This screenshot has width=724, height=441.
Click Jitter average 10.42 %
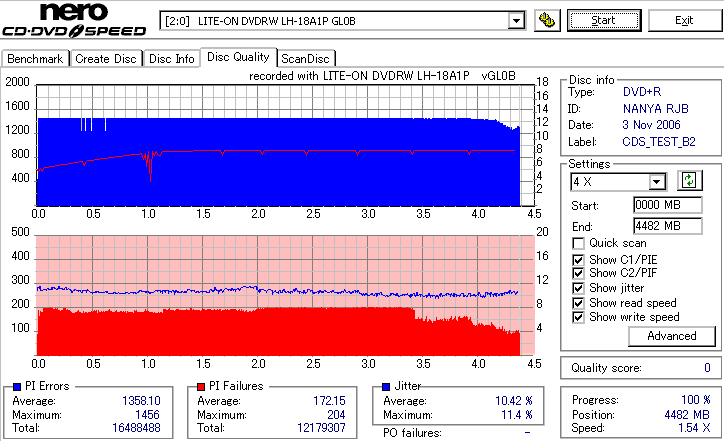pyautogui.click(x=514, y=401)
